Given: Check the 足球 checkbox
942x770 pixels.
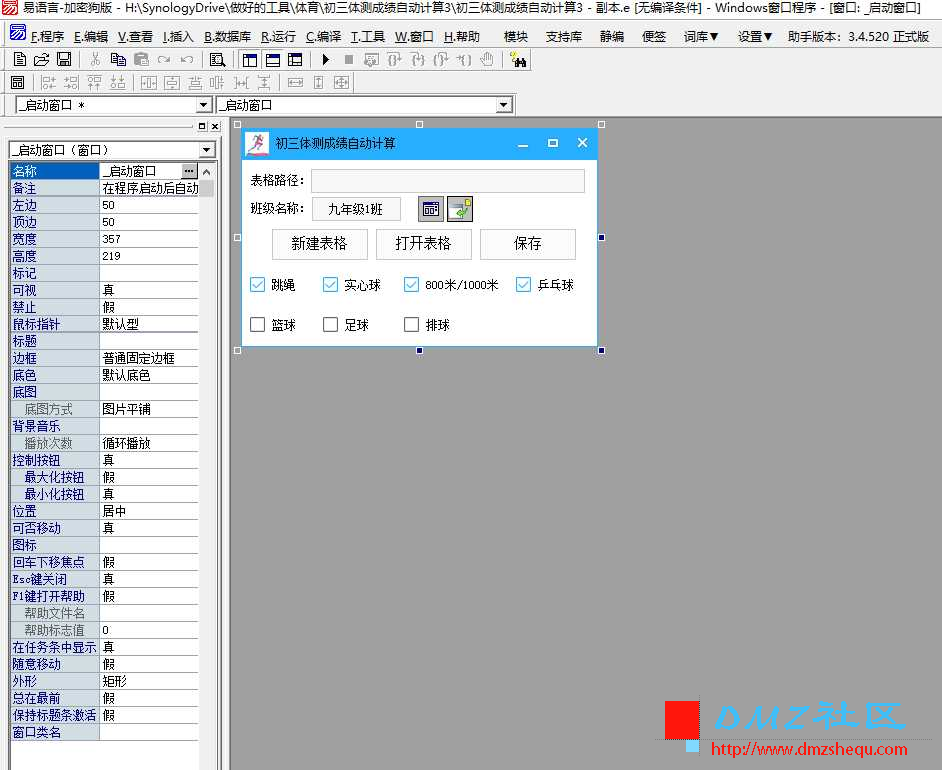Looking at the screenshot, I should click(330, 323).
